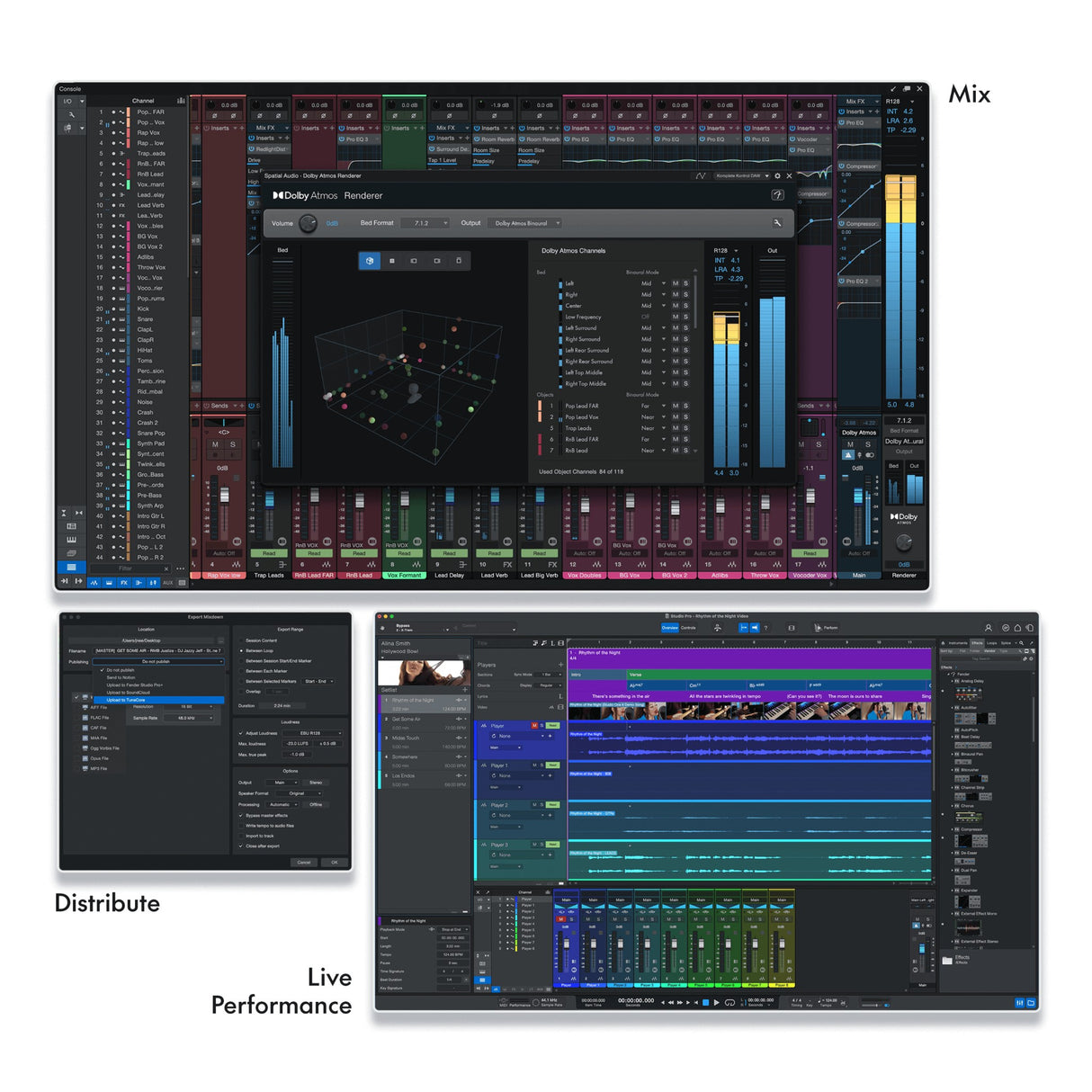The height and width of the screenshot is (1092, 1092).
Task: Click the user profile icon in Live Performance view
Action: tap(989, 625)
